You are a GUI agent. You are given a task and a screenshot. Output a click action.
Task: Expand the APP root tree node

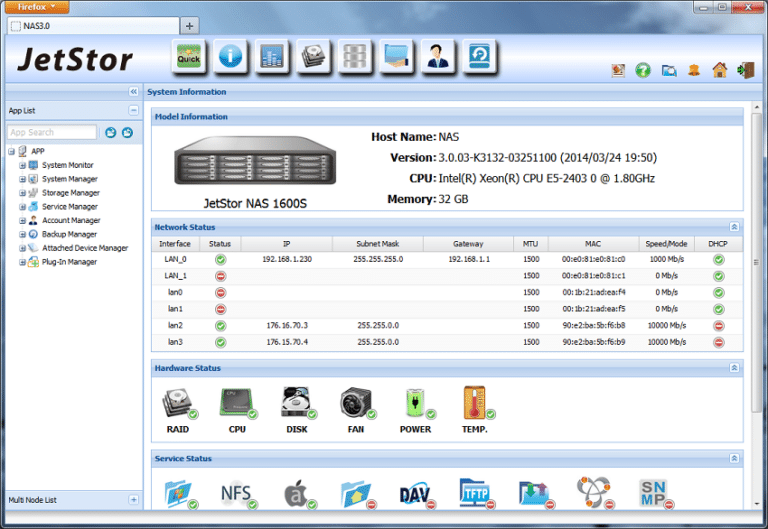click(x=11, y=151)
